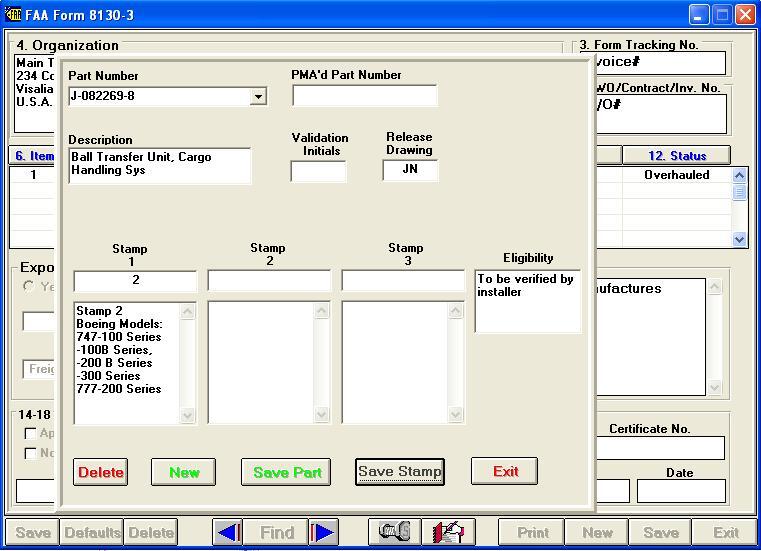The image size is (761, 551).
Task: Open the Part Number dropdown list
Action: tap(258, 97)
